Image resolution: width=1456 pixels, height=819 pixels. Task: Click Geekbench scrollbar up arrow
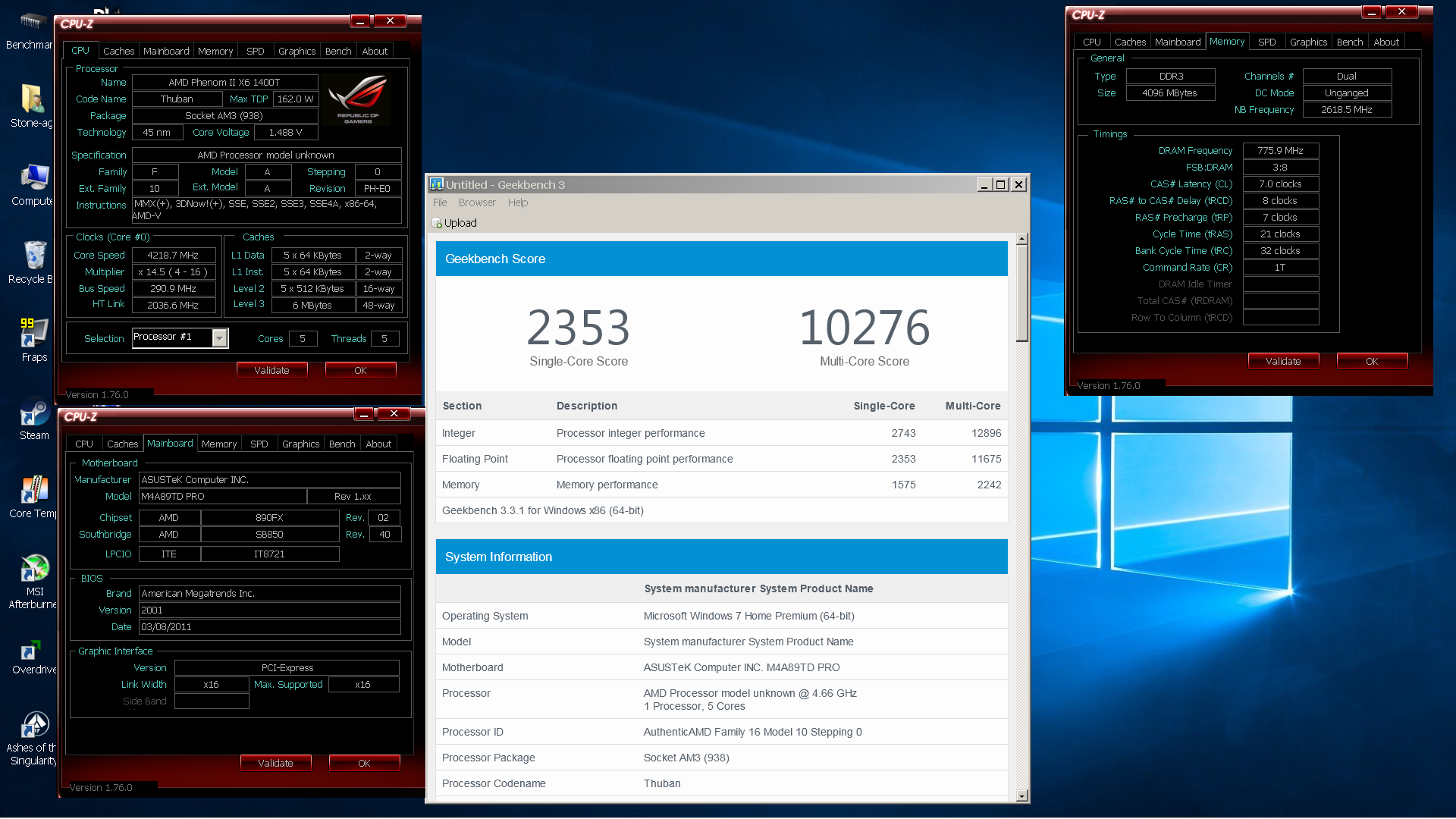pos(1022,239)
